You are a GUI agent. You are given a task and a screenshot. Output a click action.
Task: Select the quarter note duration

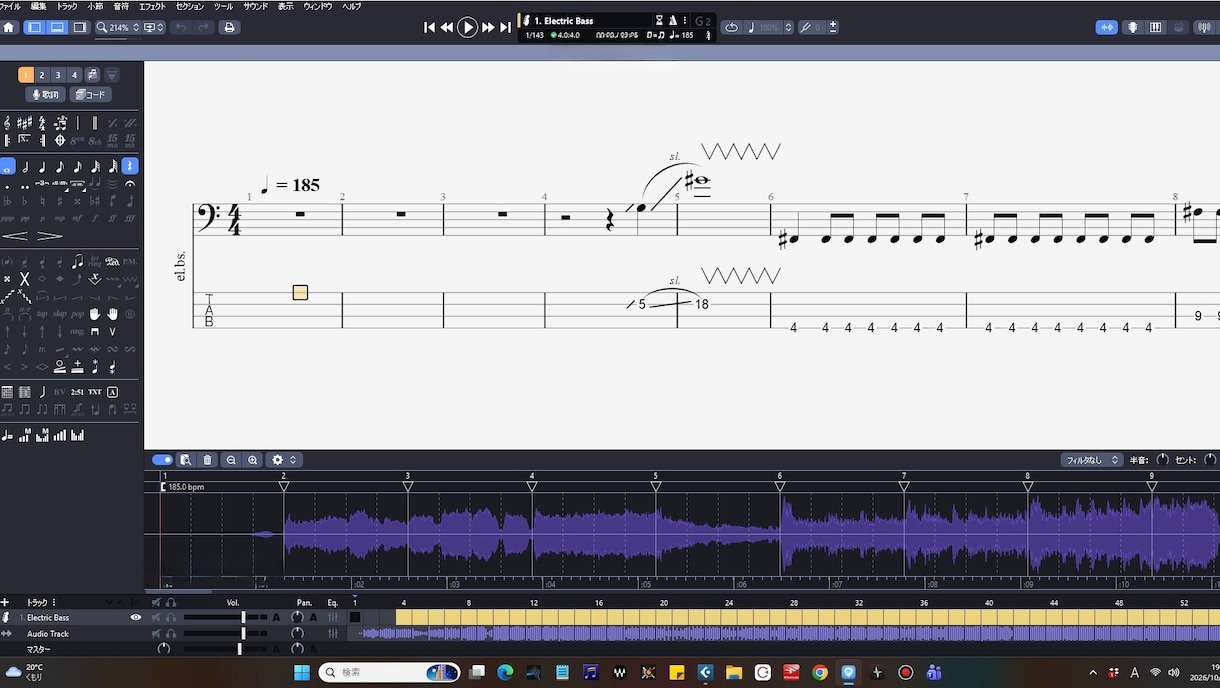click(x=42, y=166)
